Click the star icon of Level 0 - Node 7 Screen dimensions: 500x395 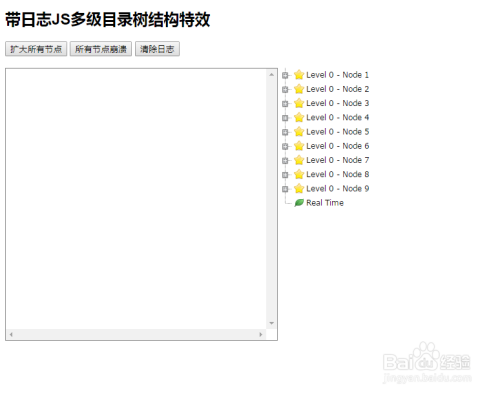click(299, 160)
